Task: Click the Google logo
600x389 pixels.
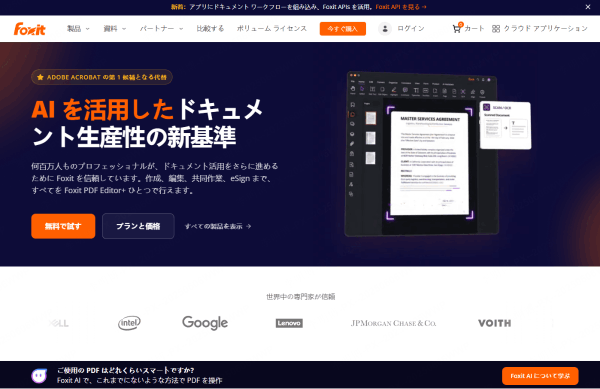Action: (205, 323)
